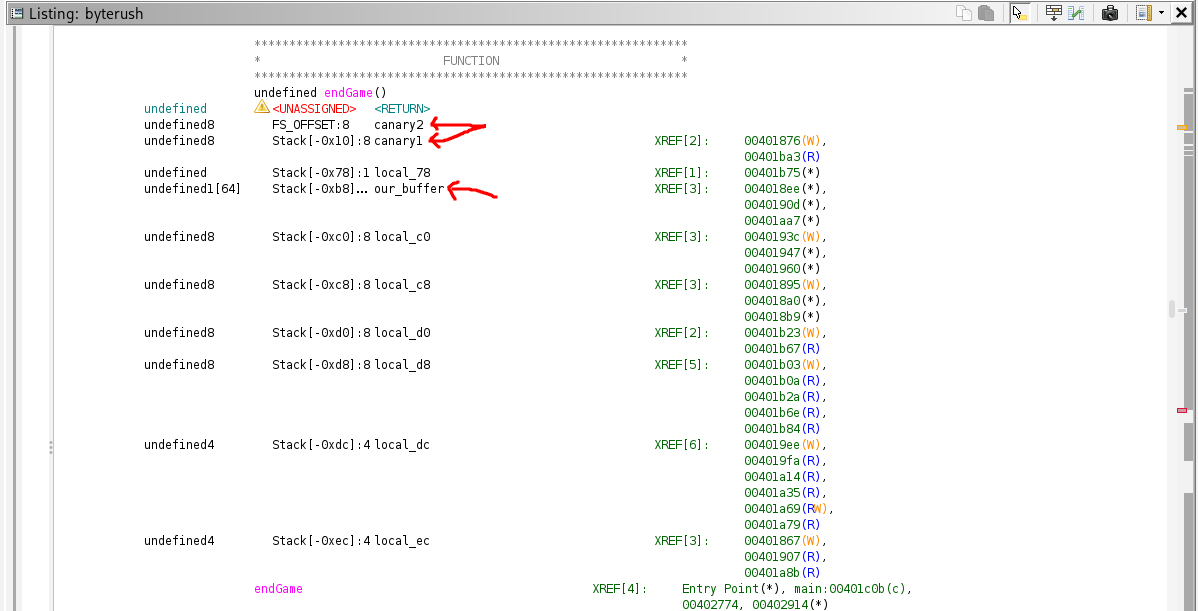1198x611 pixels.
Task: Click the warning triangle beside UNASSIGNED
Action: pos(259,108)
